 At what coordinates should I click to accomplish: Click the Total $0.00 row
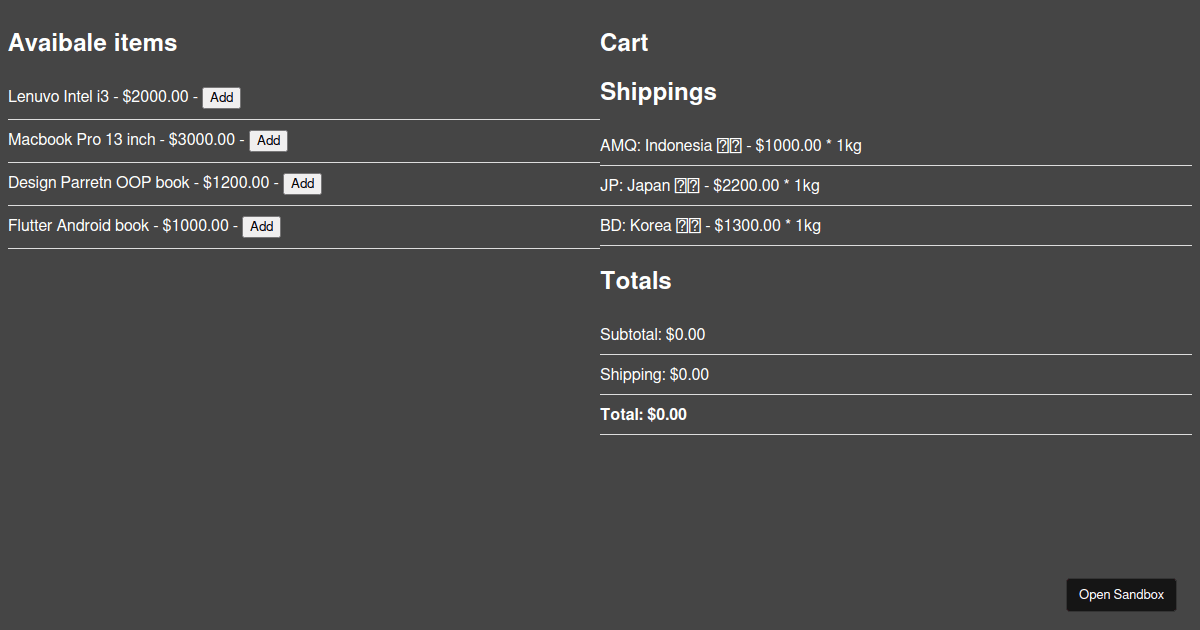click(x=643, y=414)
